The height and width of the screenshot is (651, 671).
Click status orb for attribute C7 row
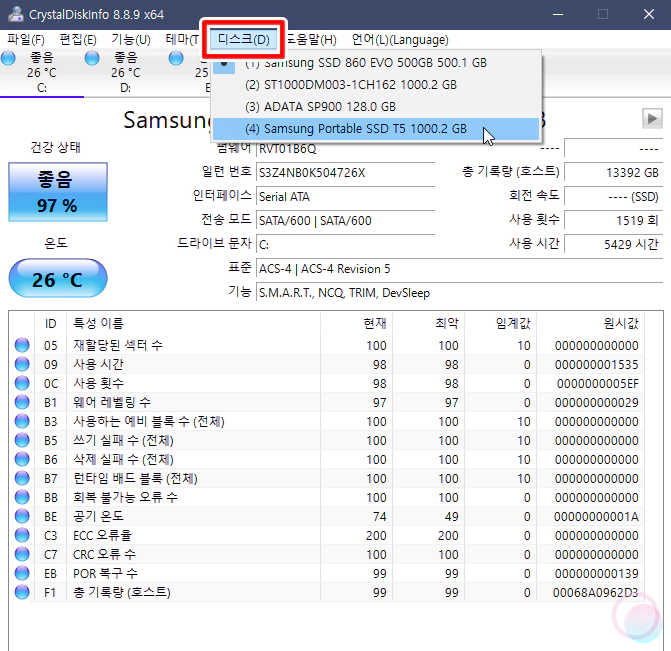pos(22,554)
